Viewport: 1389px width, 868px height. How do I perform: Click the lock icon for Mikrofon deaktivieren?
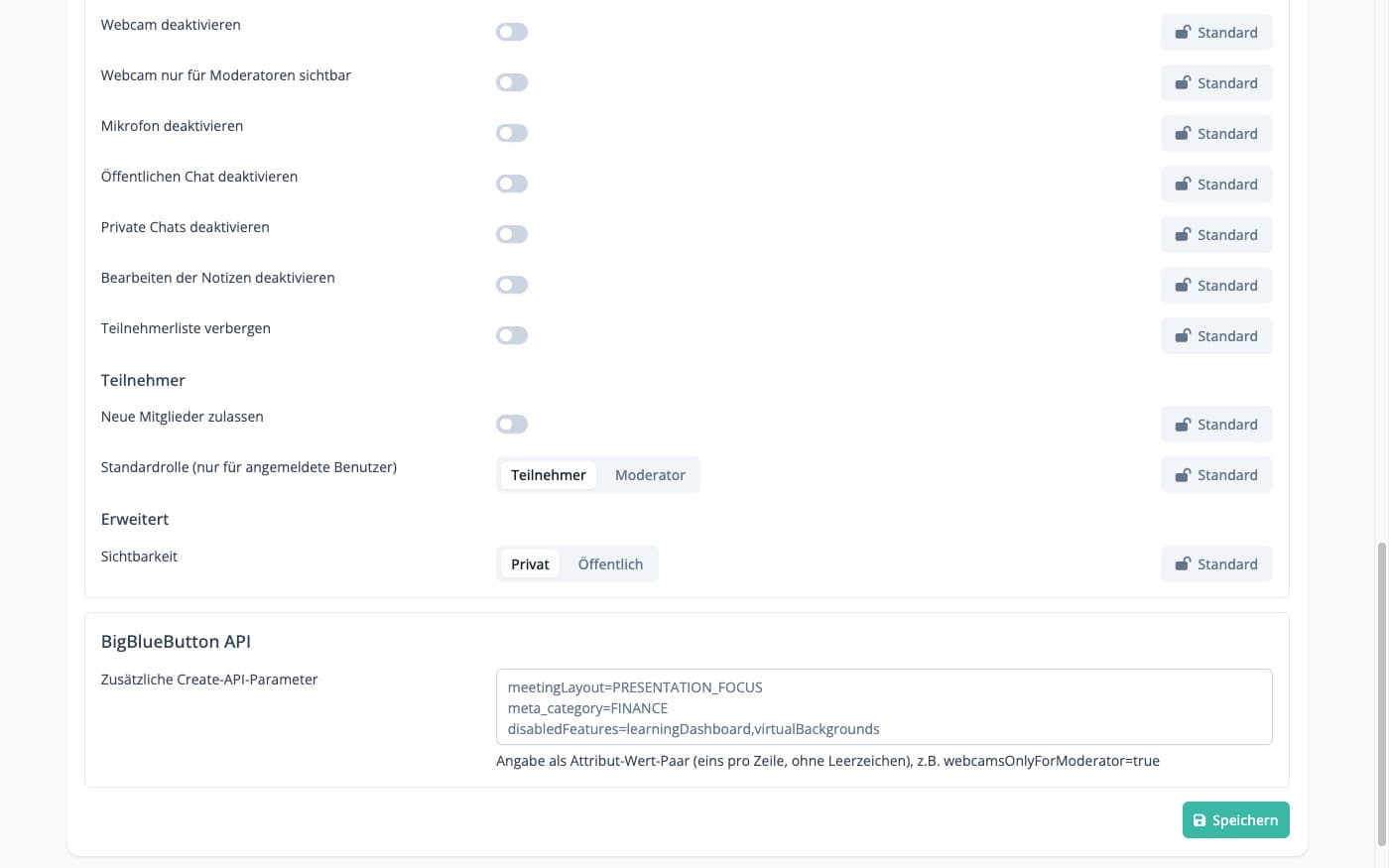(1183, 134)
